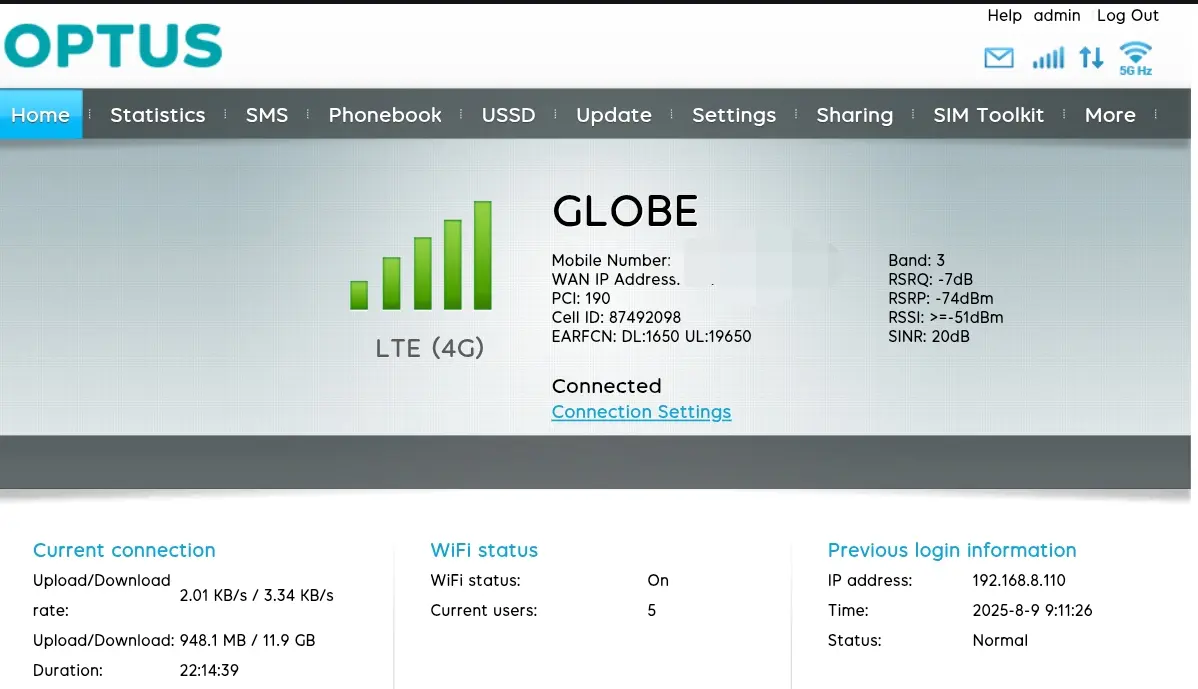Click the WAN IP Address label
Viewport: 1198px width, 689px height.
pyautogui.click(x=616, y=280)
